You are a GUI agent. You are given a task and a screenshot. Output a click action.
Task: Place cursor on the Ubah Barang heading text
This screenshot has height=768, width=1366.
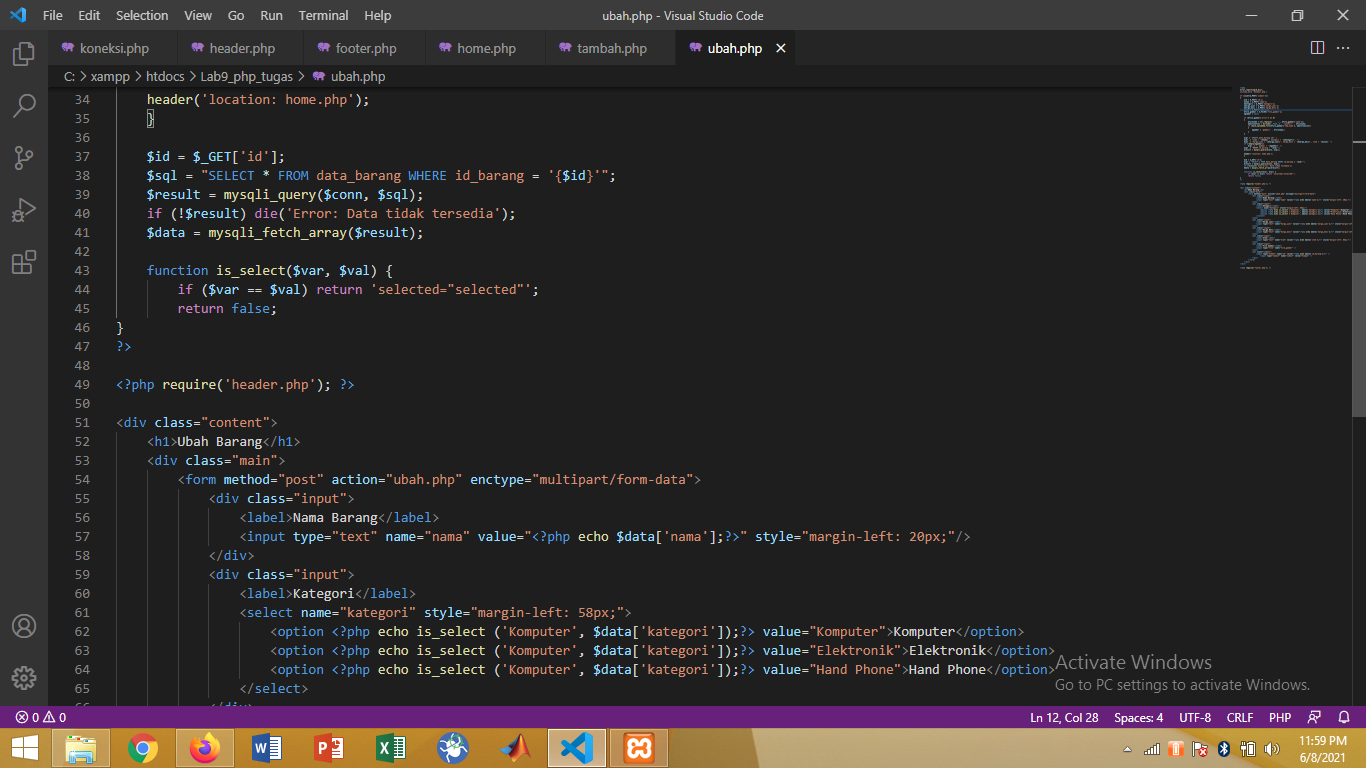pos(219,441)
